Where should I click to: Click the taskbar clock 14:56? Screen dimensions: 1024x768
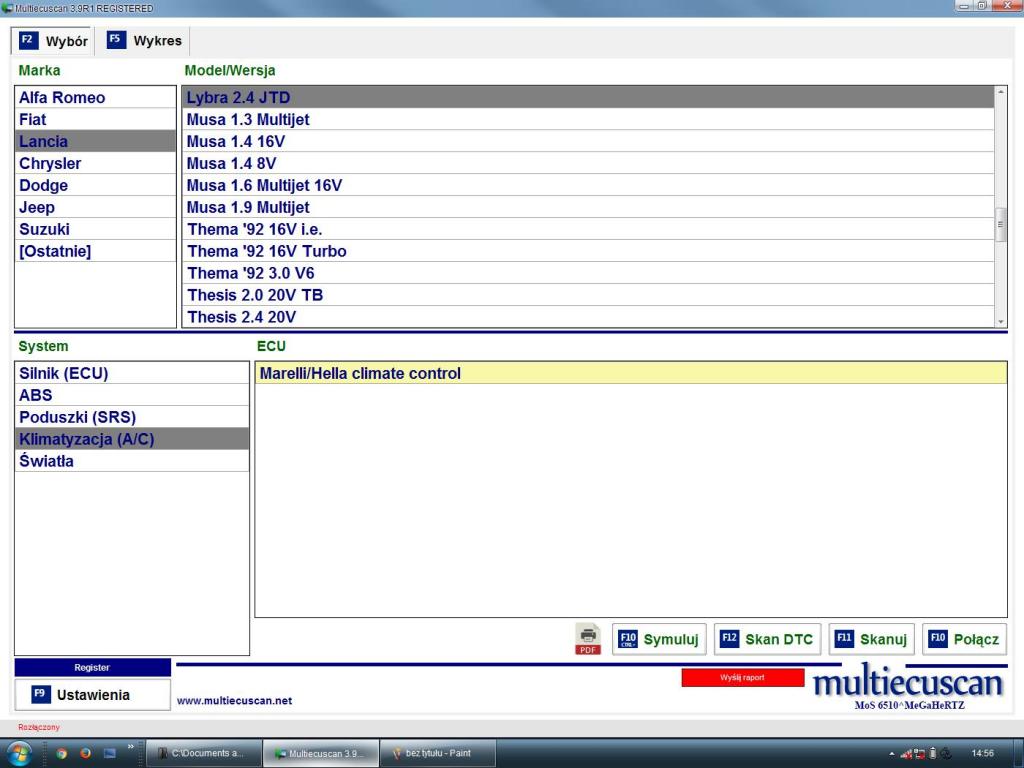click(982, 753)
